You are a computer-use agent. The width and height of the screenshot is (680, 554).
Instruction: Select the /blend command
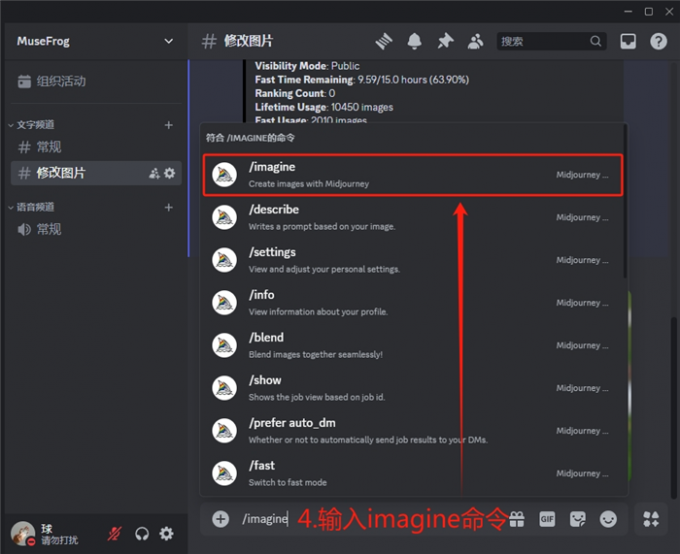click(x=413, y=345)
